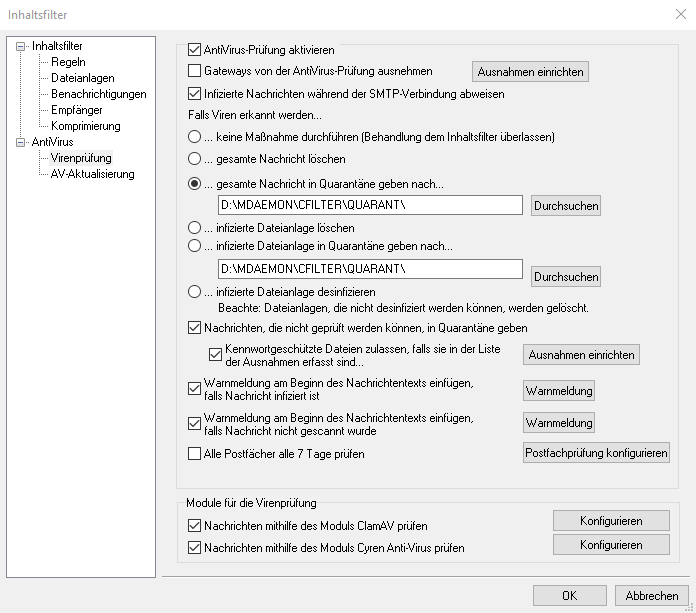Collapse the AntiVirus tree node

click(x=21, y=142)
